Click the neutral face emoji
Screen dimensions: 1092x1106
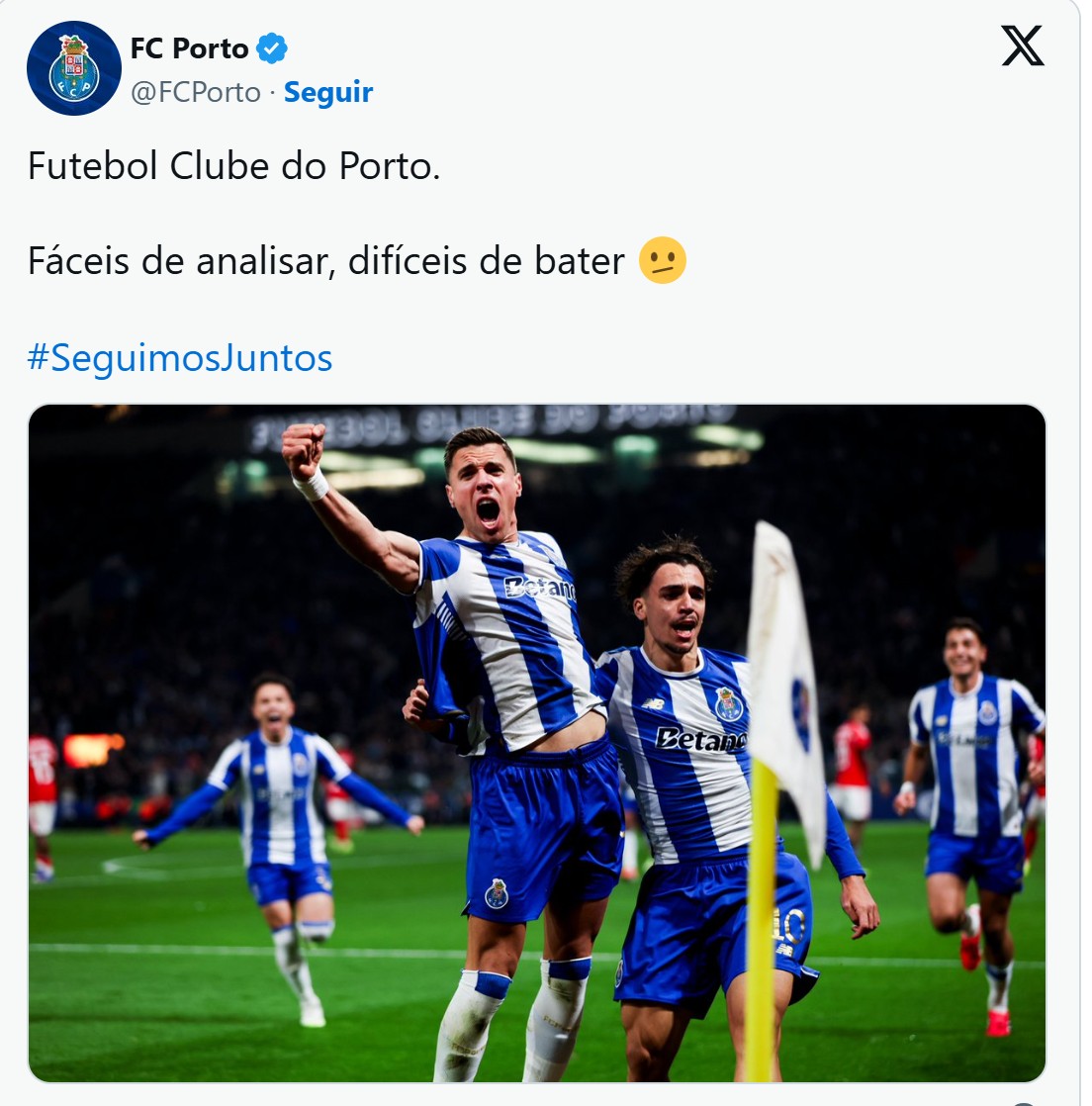(x=662, y=261)
